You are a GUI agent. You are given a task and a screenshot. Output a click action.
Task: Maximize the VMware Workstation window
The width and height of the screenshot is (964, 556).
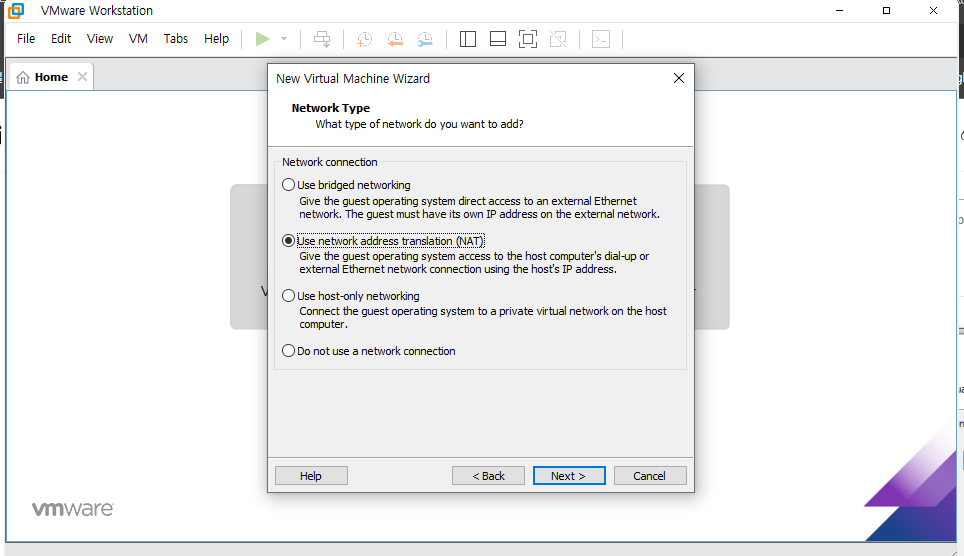[x=886, y=10]
